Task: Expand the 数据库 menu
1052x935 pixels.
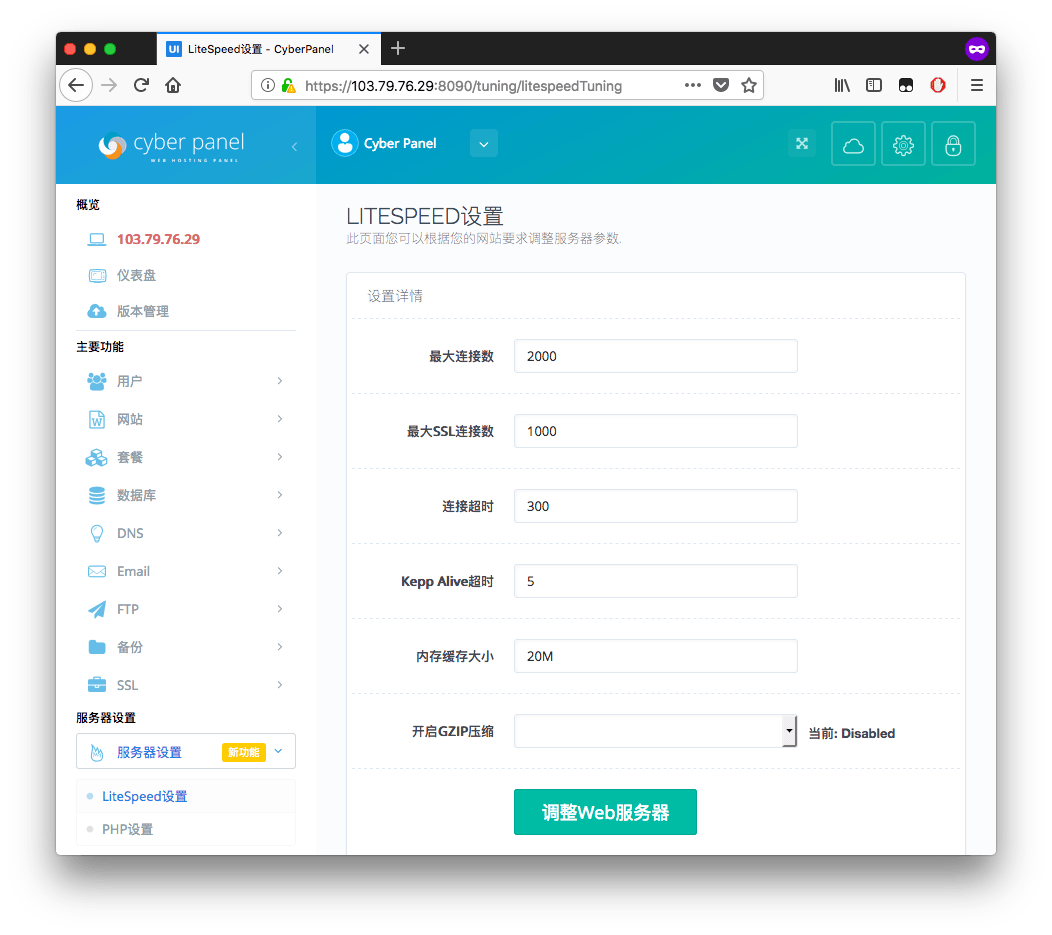Action: [186, 495]
